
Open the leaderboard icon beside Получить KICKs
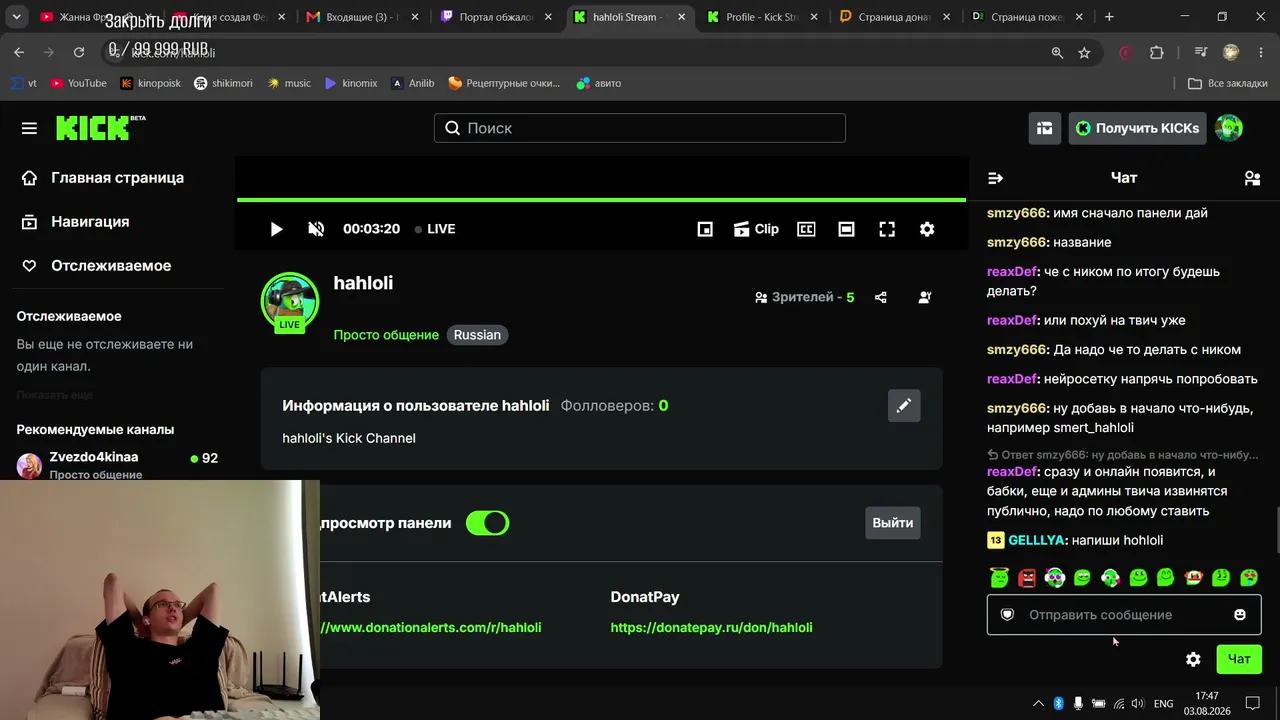point(1045,128)
